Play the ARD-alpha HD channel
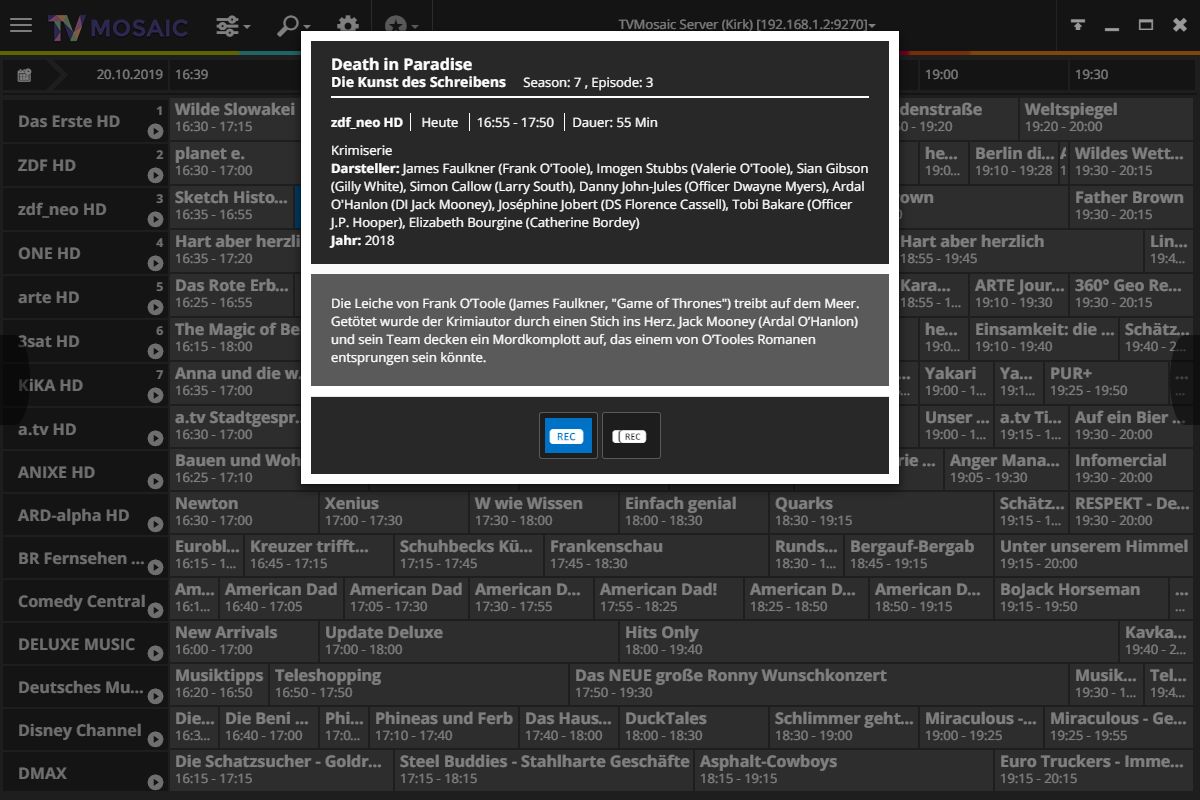1200x800 pixels. tap(155, 525)
